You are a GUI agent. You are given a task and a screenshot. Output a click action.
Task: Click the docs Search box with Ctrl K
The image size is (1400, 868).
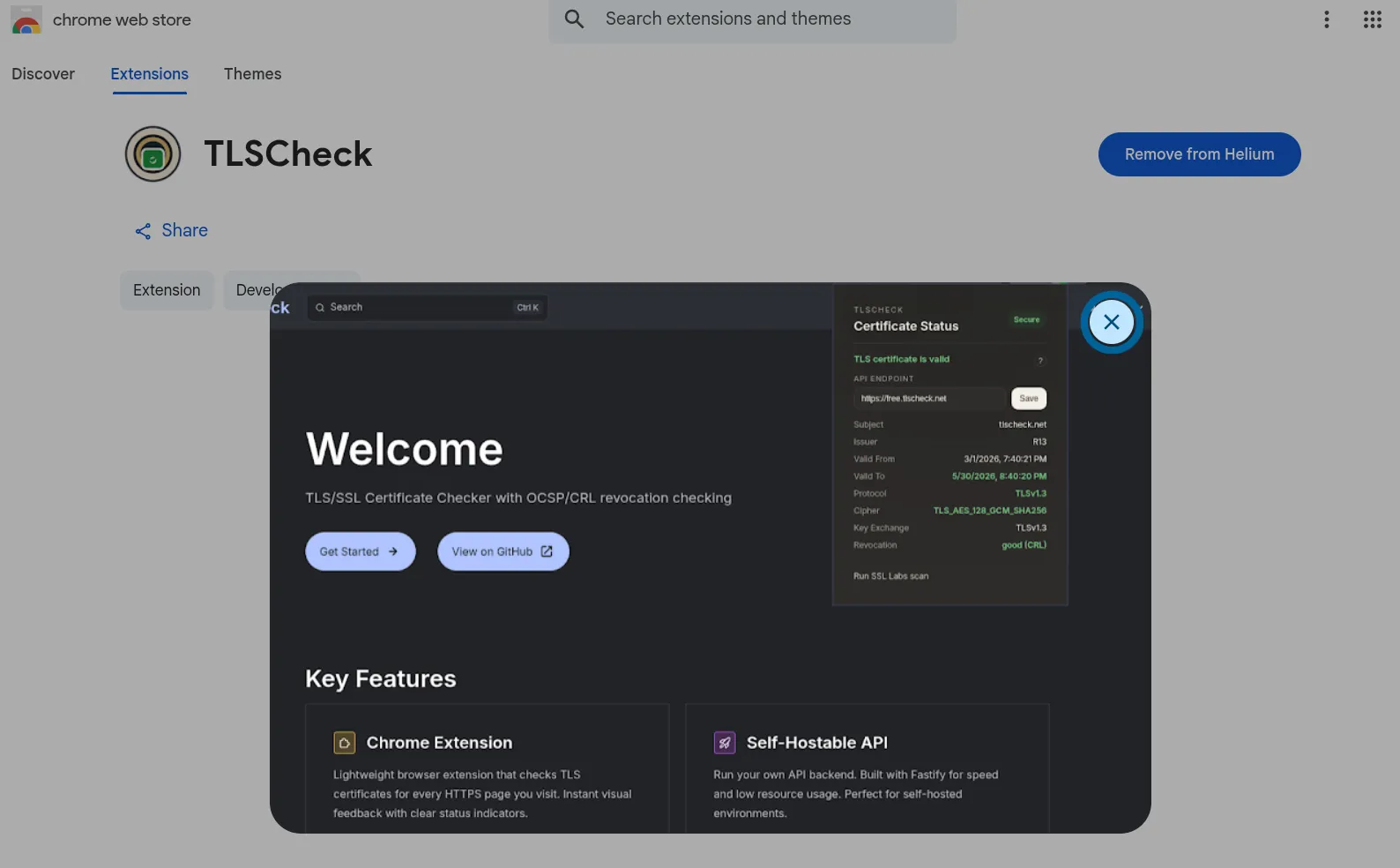(428, 307)
